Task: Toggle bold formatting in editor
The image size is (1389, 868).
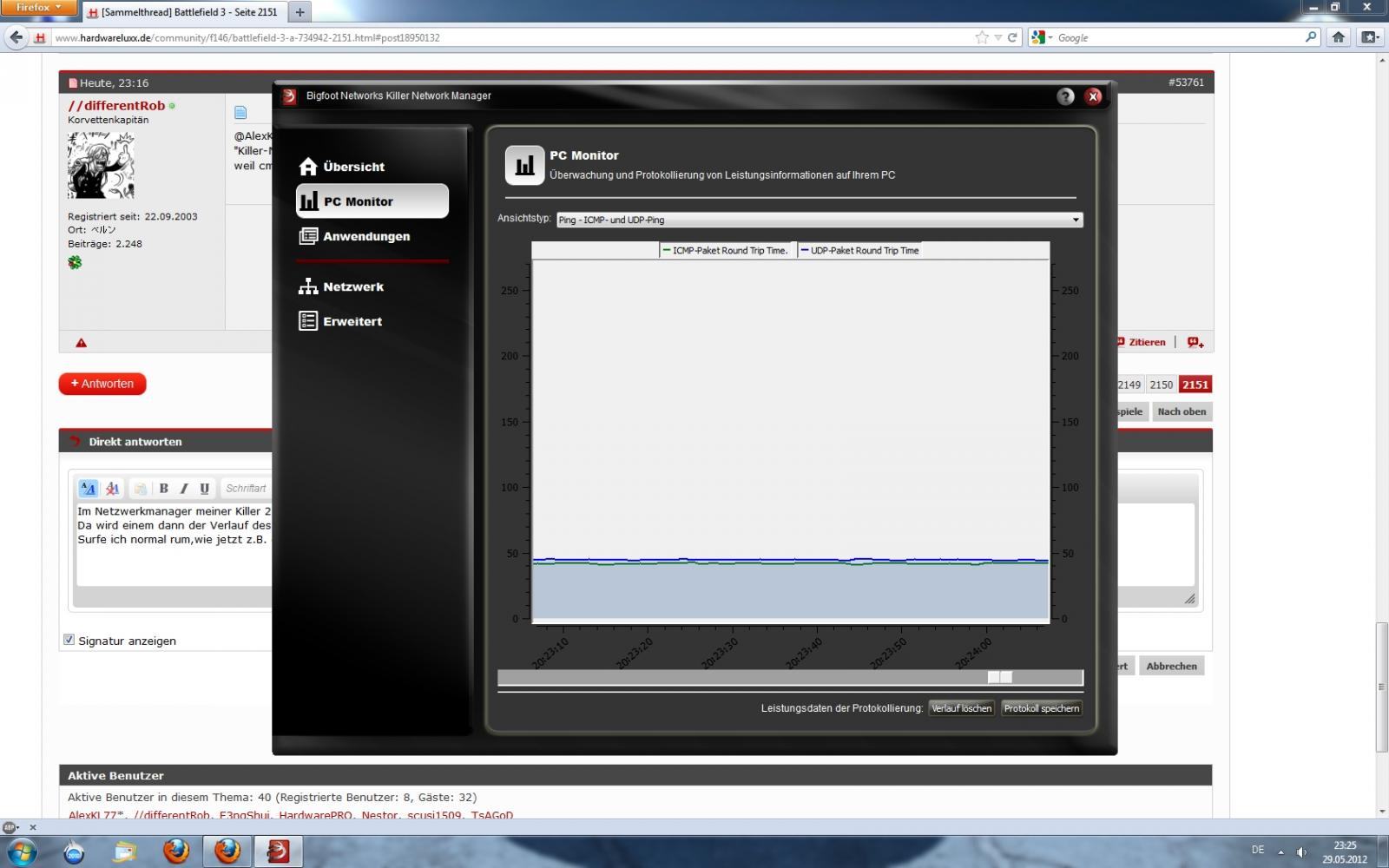Action: pyautogui.click(x=163, y=489)
